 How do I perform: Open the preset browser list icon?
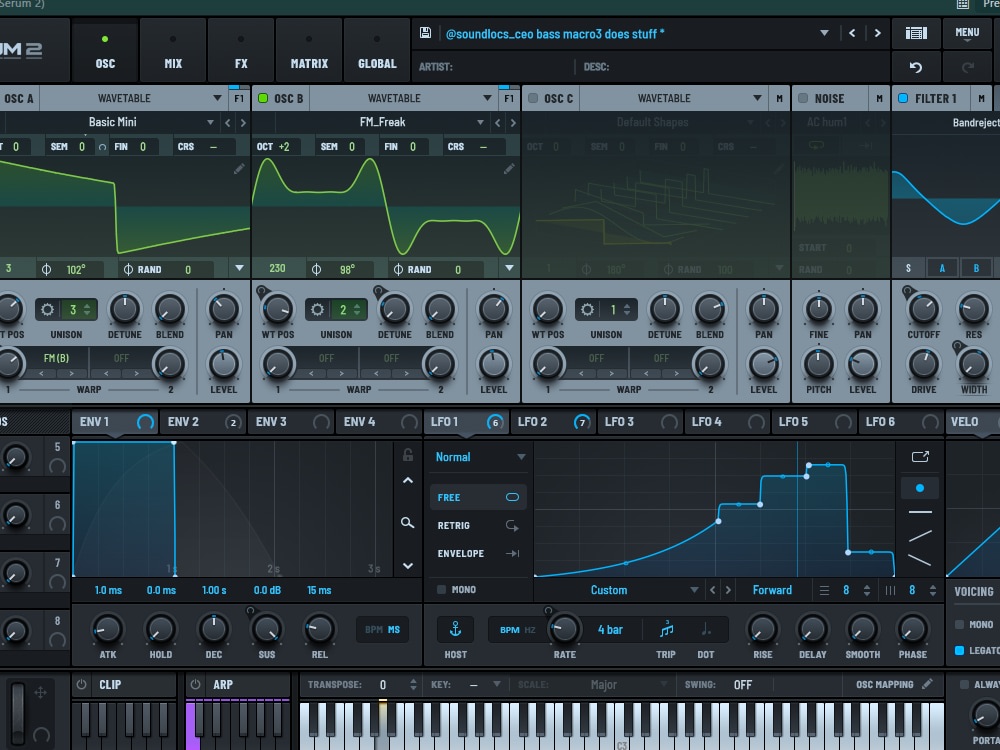pyautogui.click(x=916, y=33)
